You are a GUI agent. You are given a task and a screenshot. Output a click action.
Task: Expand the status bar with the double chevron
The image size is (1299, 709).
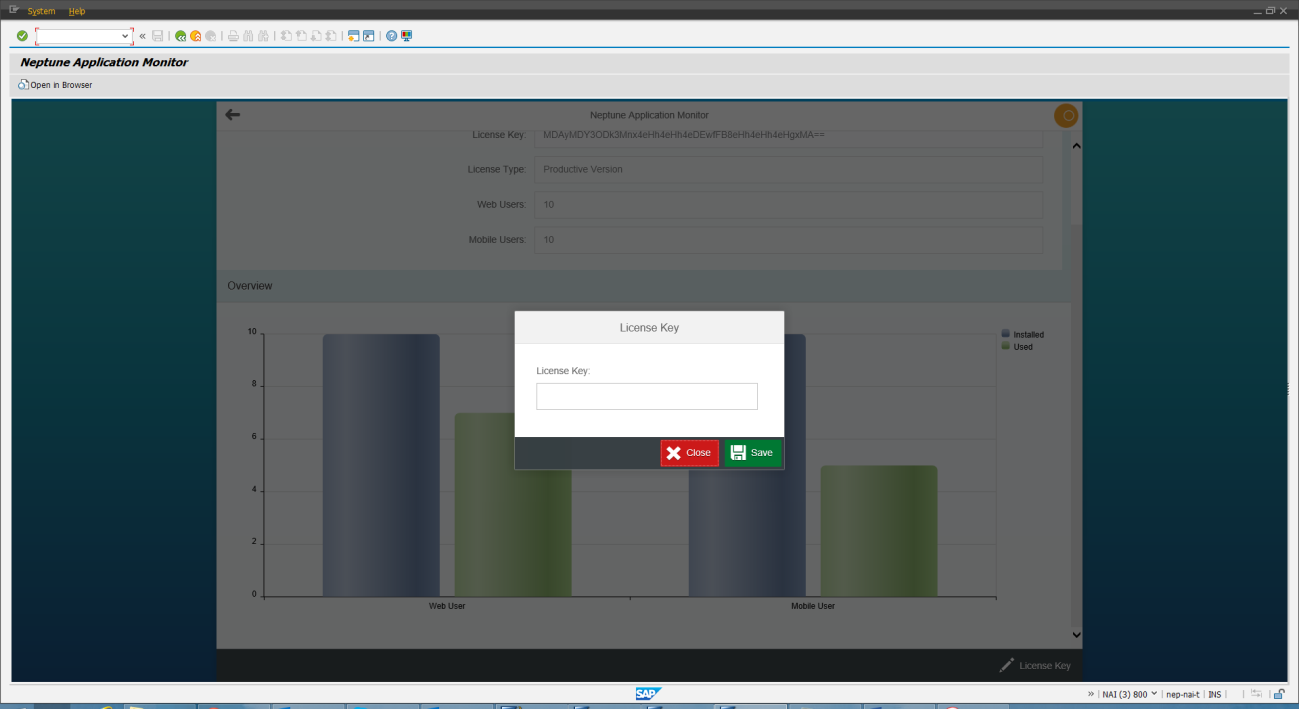(1091, 693)
